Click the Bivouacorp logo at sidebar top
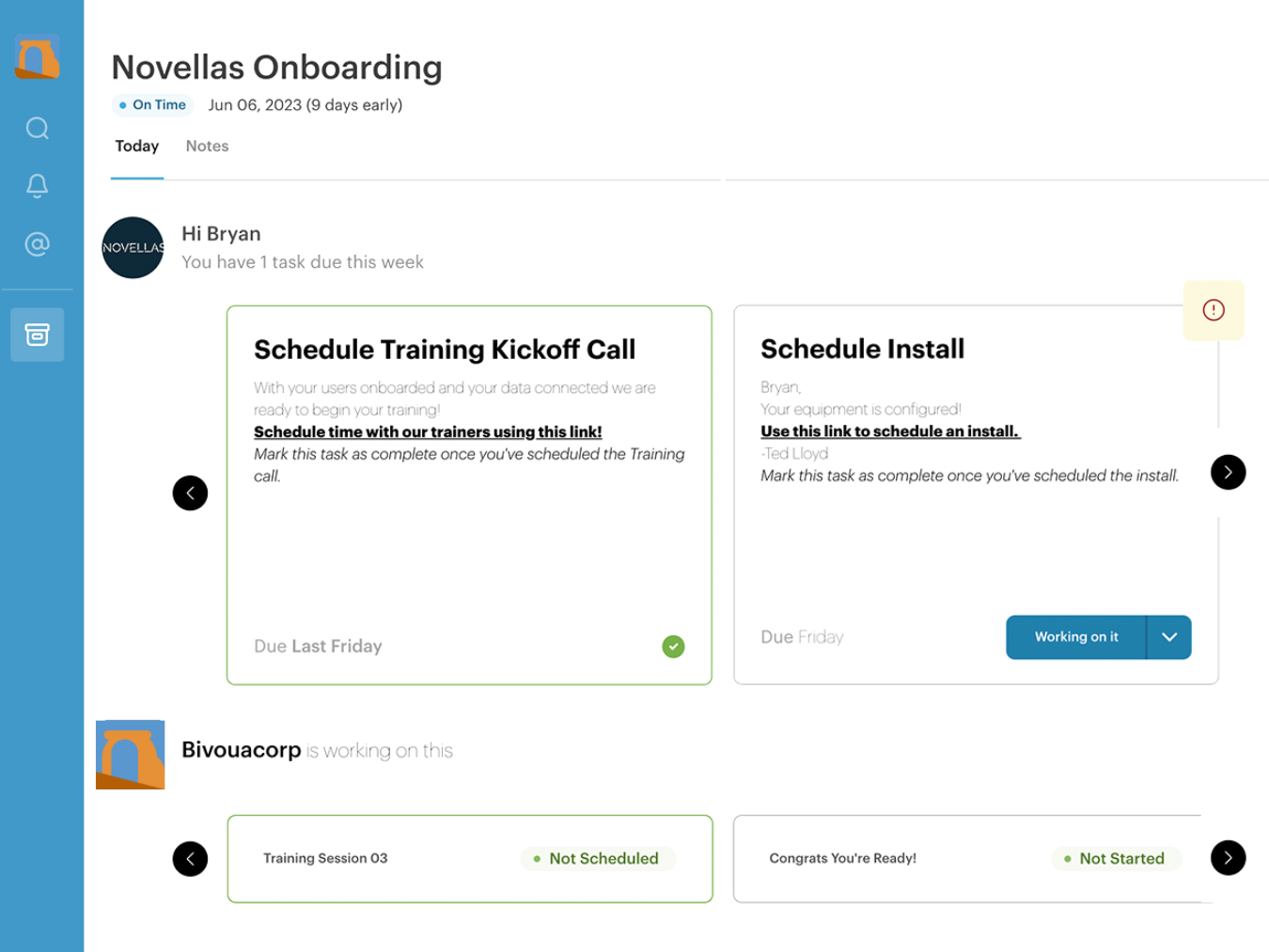This screenshot has width=1269, height=952. [x=38, y=57]
